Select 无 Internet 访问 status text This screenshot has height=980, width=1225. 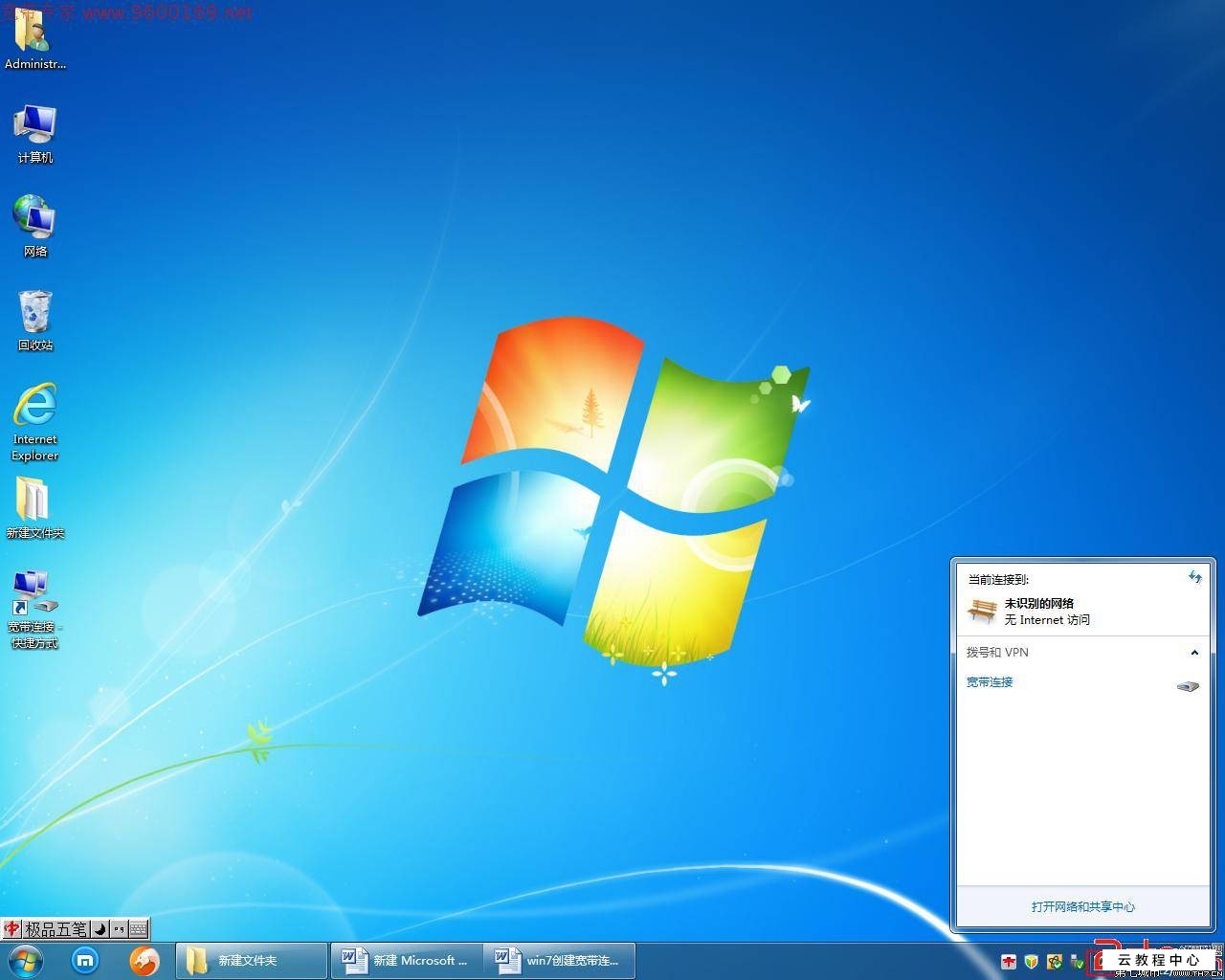click(x=1047, y=619)
